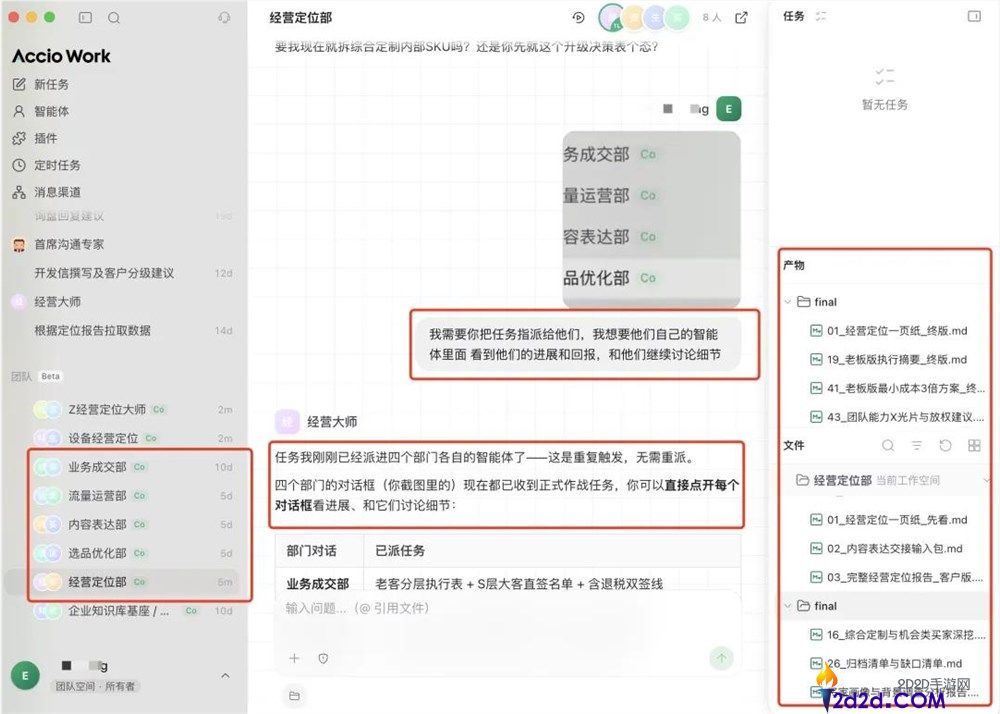The width and height of the screenshot is (1000, 714).
Task: Open file 01_经营定位一页纸_终版.md
Action: (888, 331)
